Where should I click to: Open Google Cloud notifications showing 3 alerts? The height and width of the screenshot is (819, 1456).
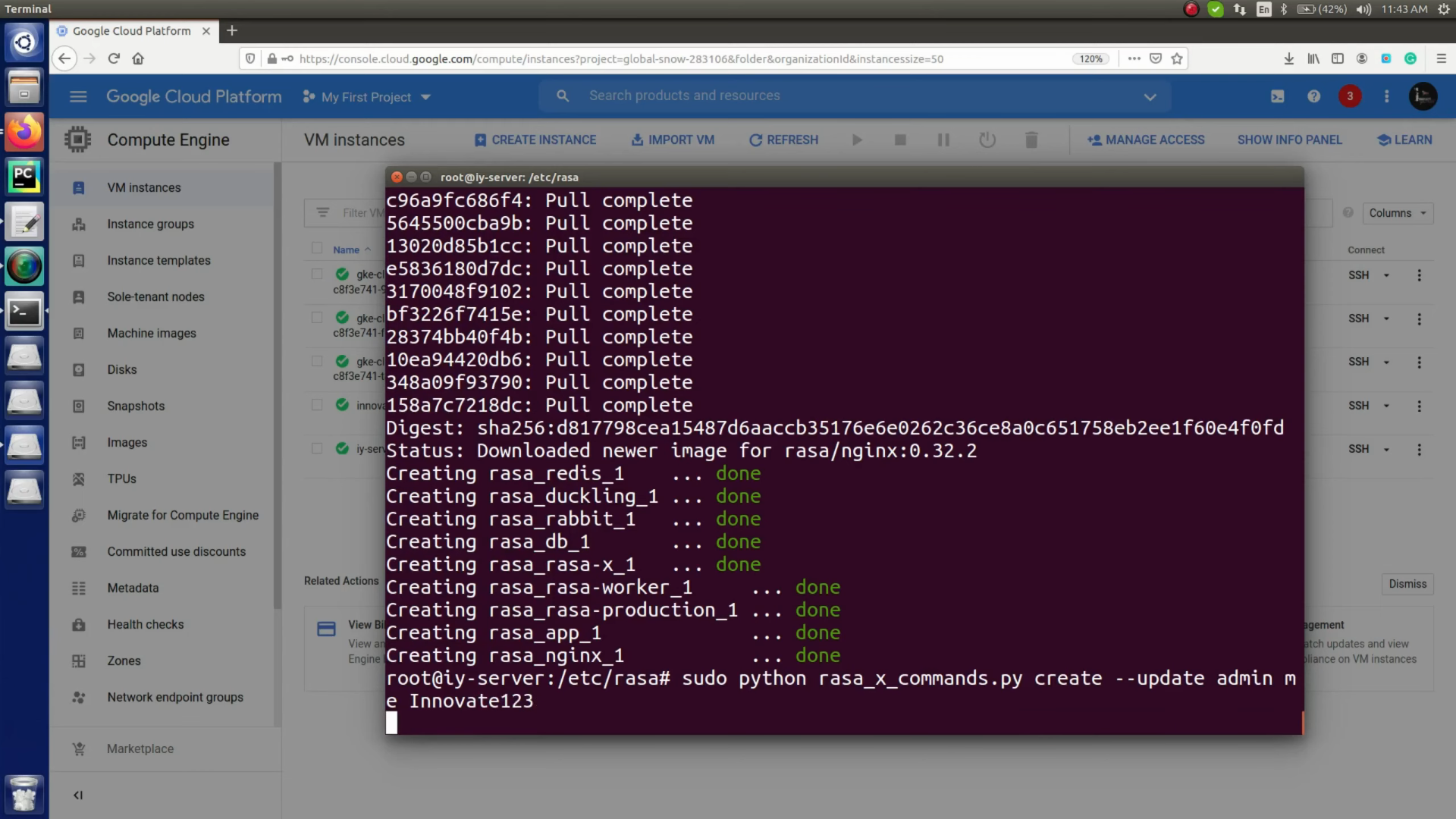click(1350, 96)
